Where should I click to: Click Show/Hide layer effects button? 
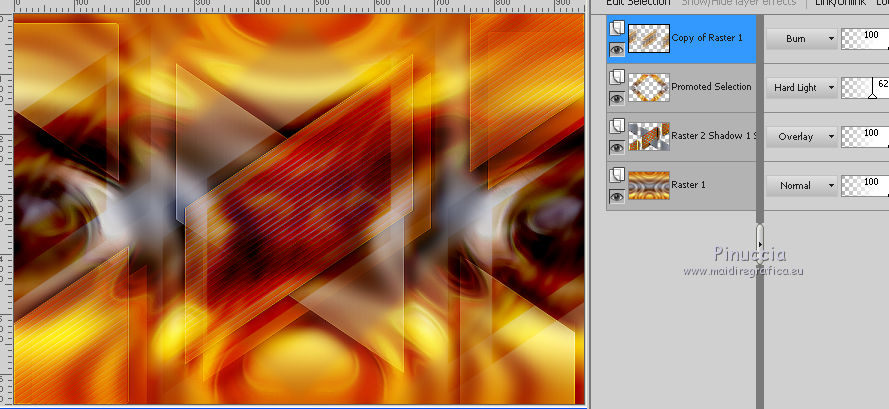point(739,3)
